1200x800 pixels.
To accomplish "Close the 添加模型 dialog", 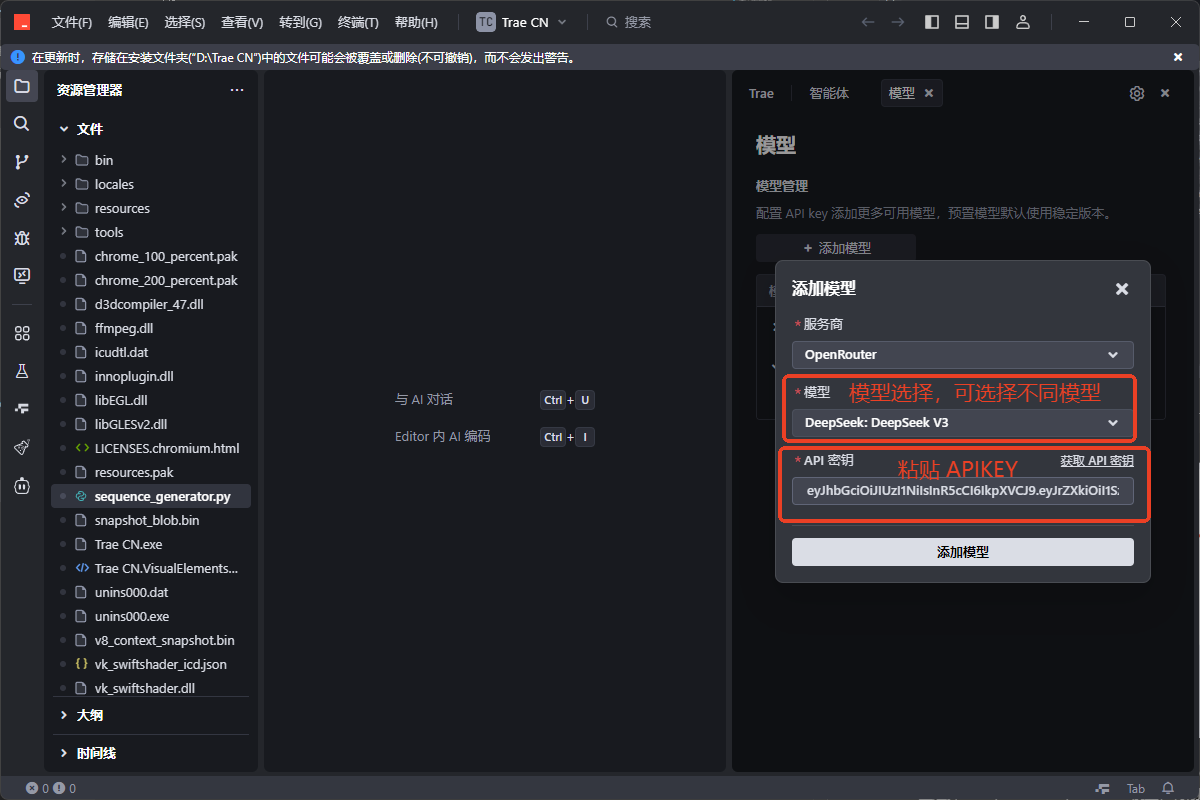I will click(1122, 289).
